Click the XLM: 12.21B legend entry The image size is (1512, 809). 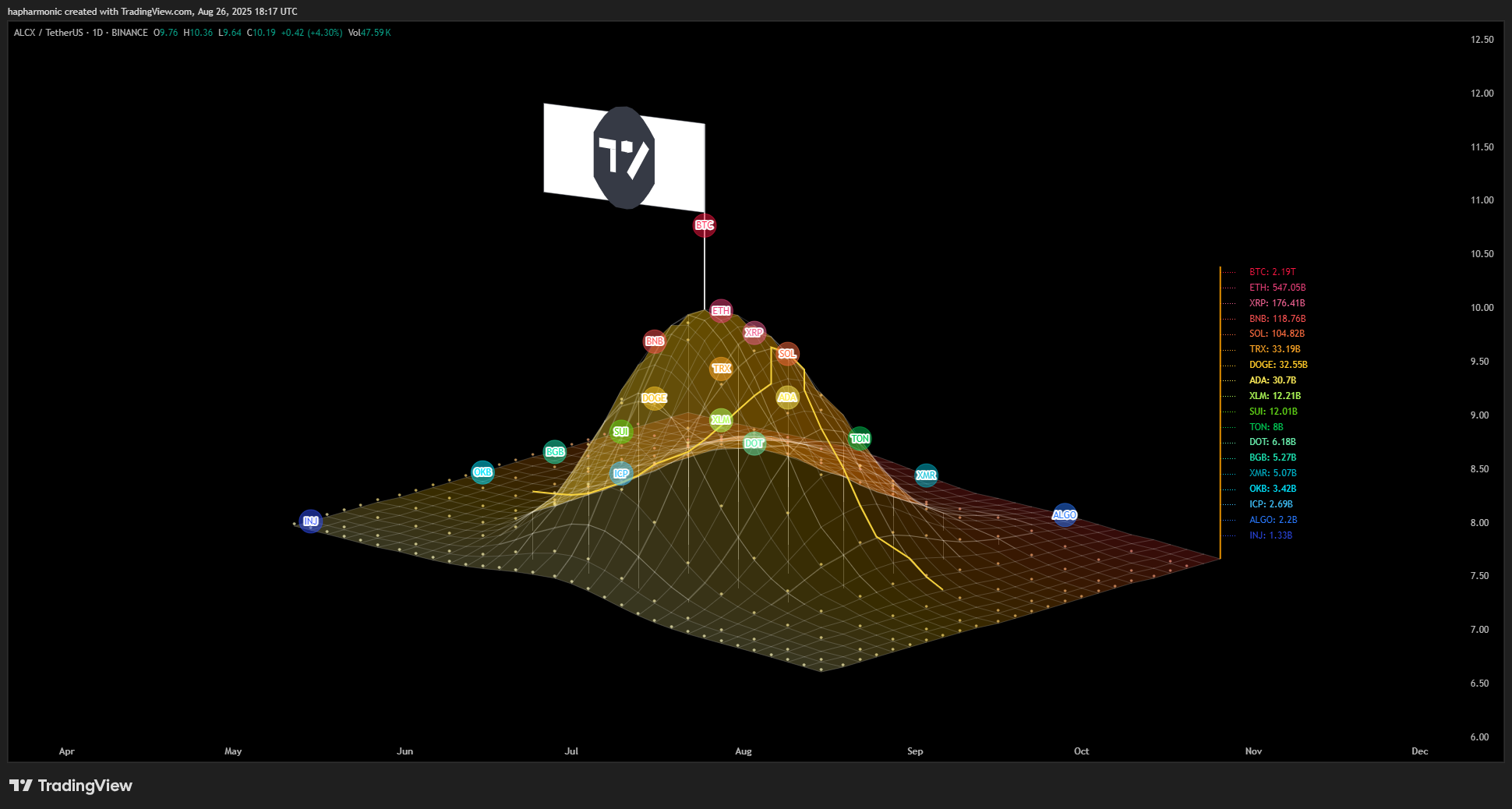pos(1274,396)
